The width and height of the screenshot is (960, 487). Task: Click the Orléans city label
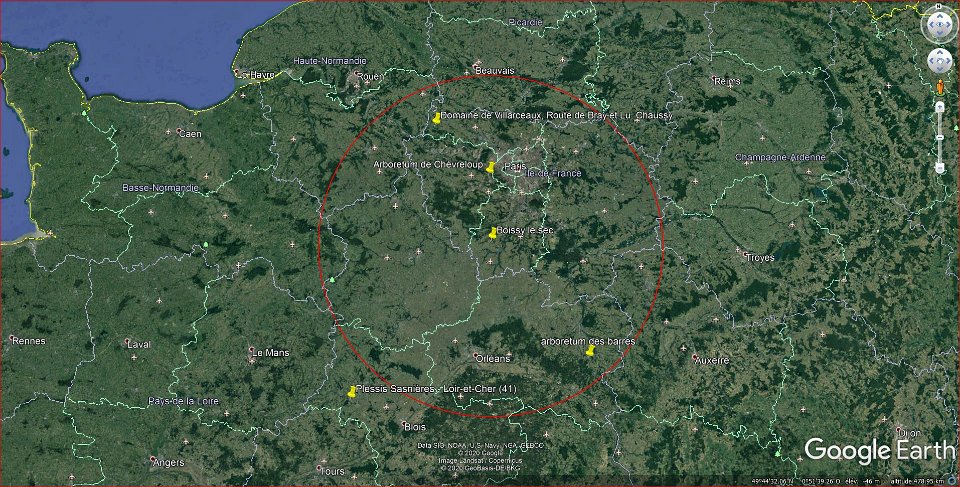494,358
